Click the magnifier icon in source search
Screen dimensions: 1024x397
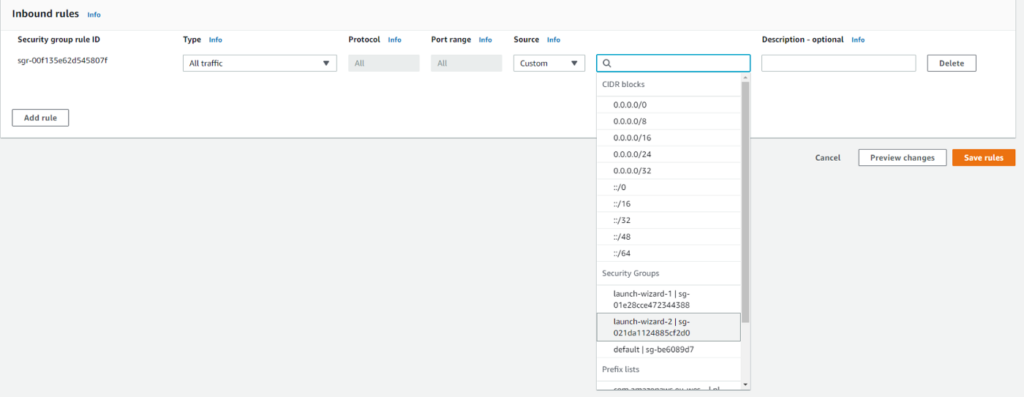[x=607, y=63]
